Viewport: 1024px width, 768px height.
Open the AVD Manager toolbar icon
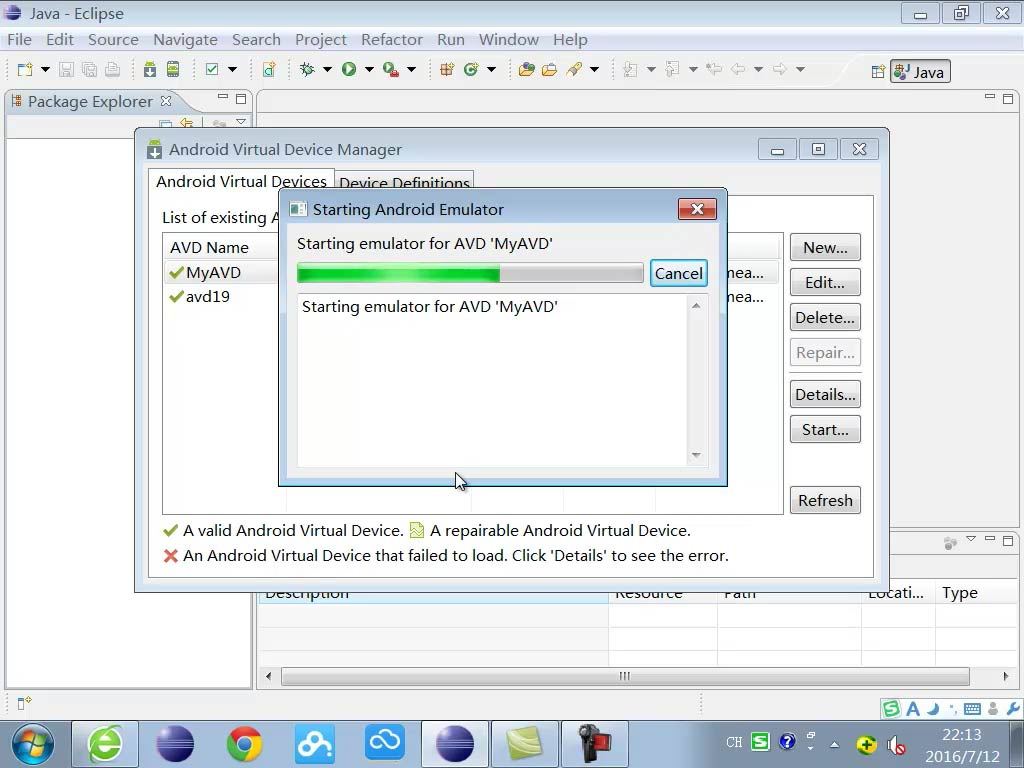pos(173,69)
